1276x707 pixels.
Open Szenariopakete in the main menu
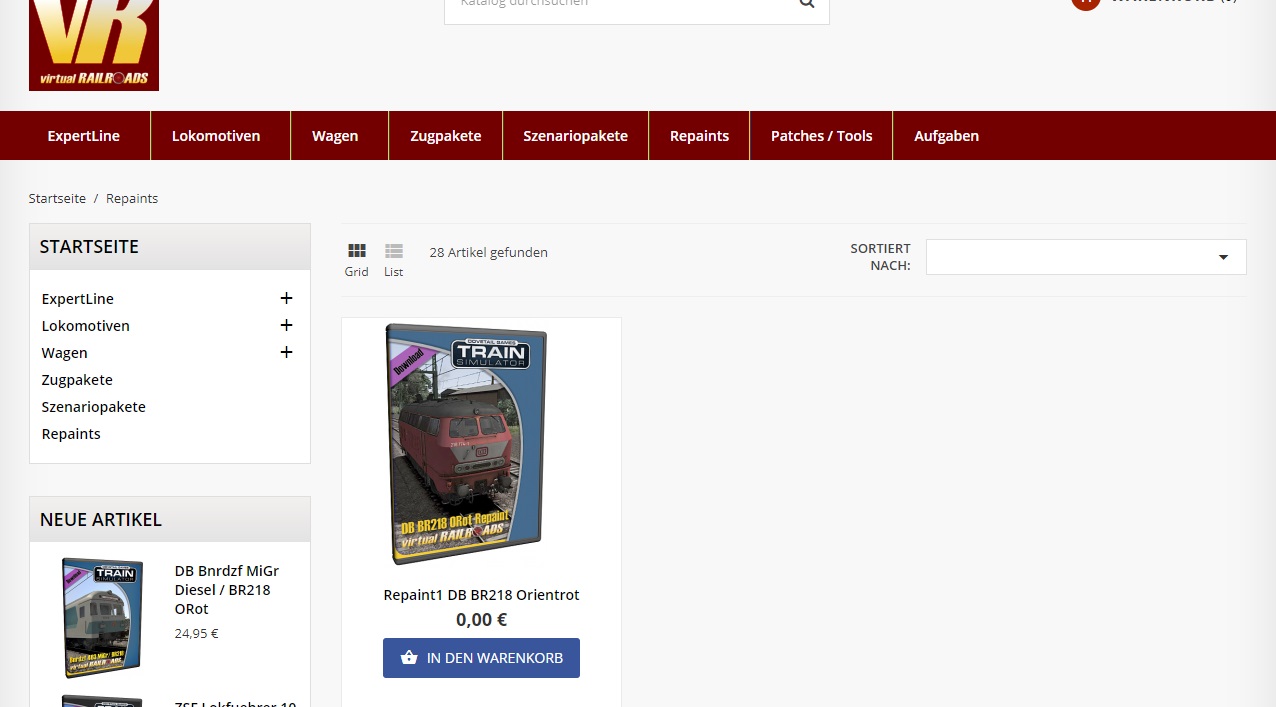coord(576,136)
